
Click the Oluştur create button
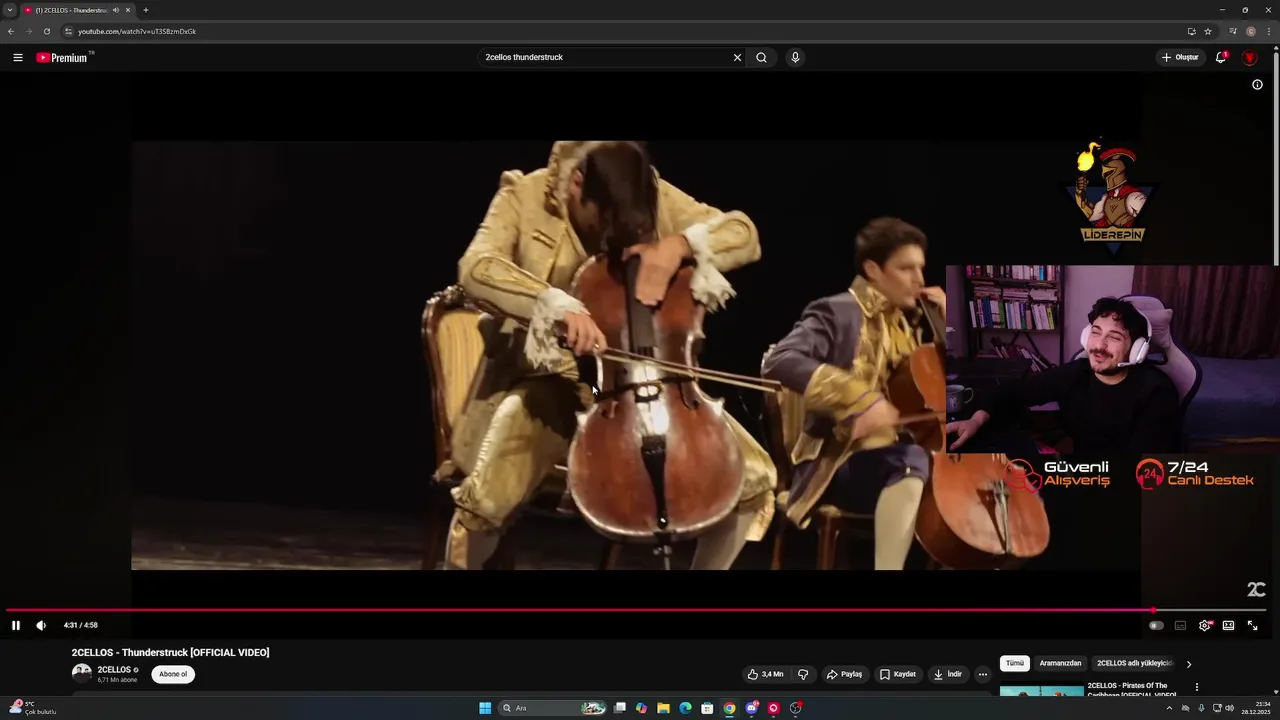(1180, 57)
